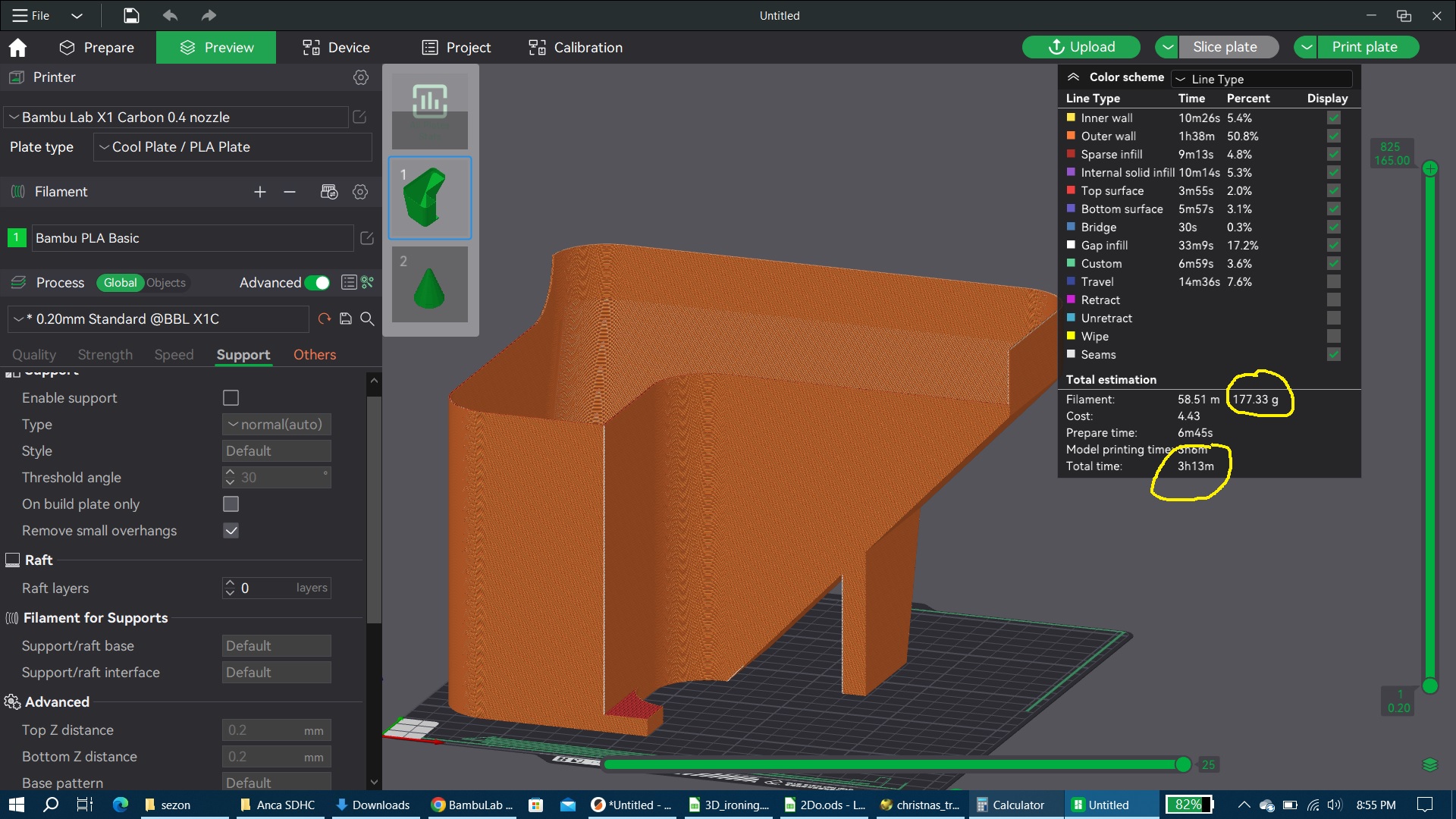Click the compare presets icon
The image size is (1456, 819).
pyautogui.click(x=368, y=283)
